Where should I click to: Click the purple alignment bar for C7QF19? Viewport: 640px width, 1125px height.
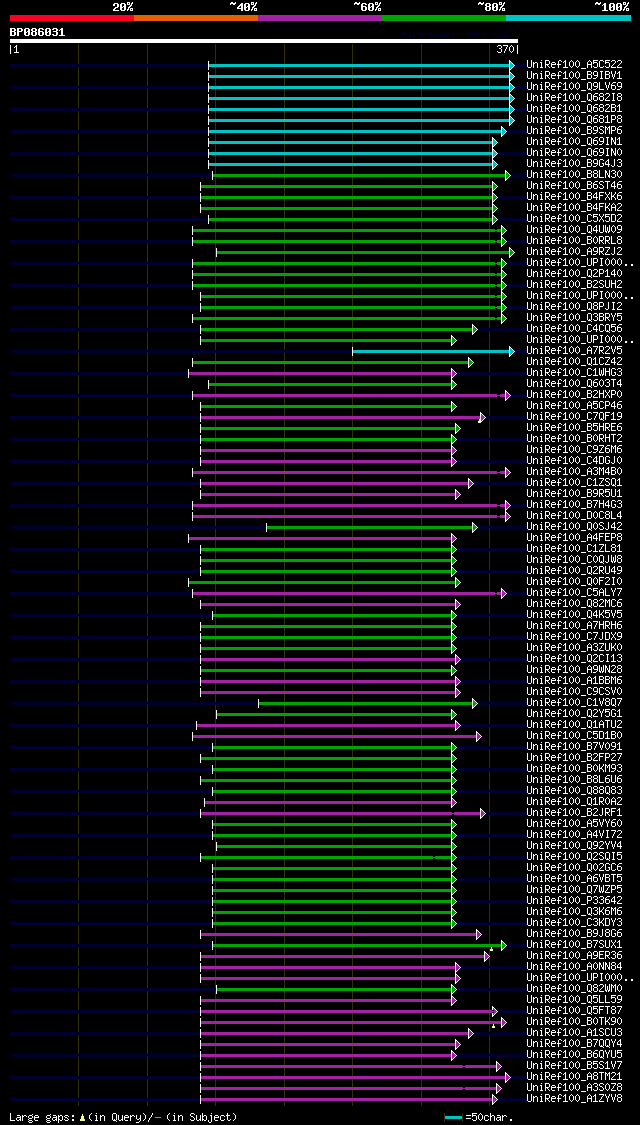click(342, 417)
